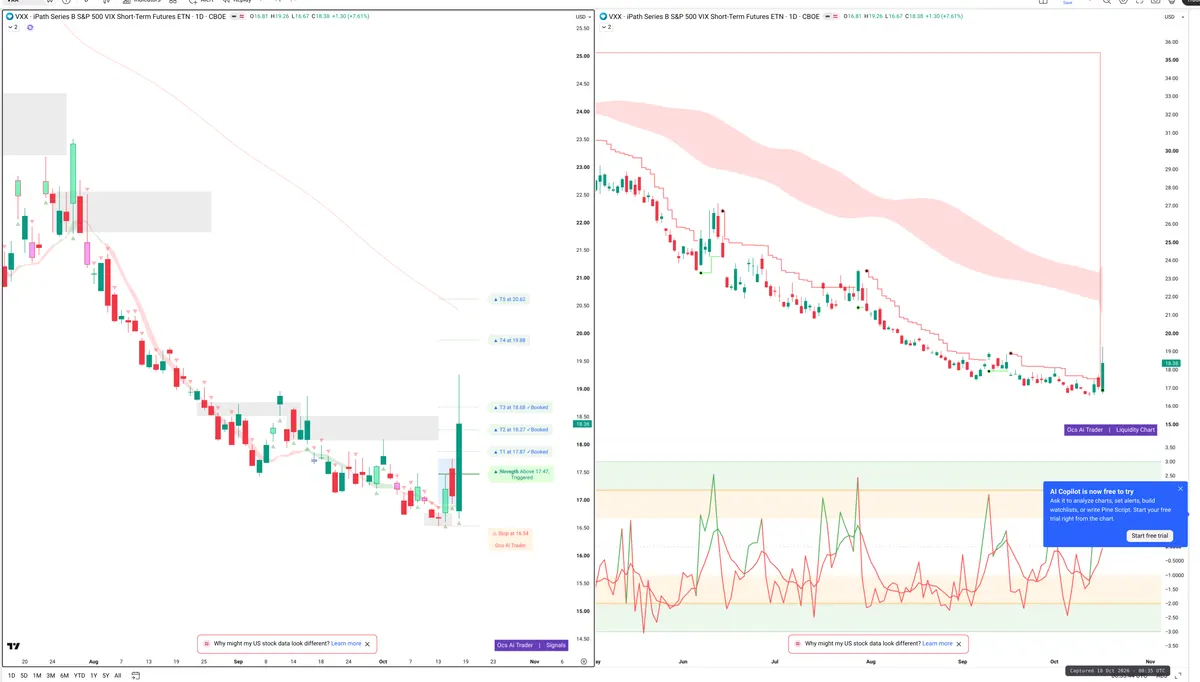The image size is (1200, 682).
Task: Select 1D time range
Action: click(12, 676)
